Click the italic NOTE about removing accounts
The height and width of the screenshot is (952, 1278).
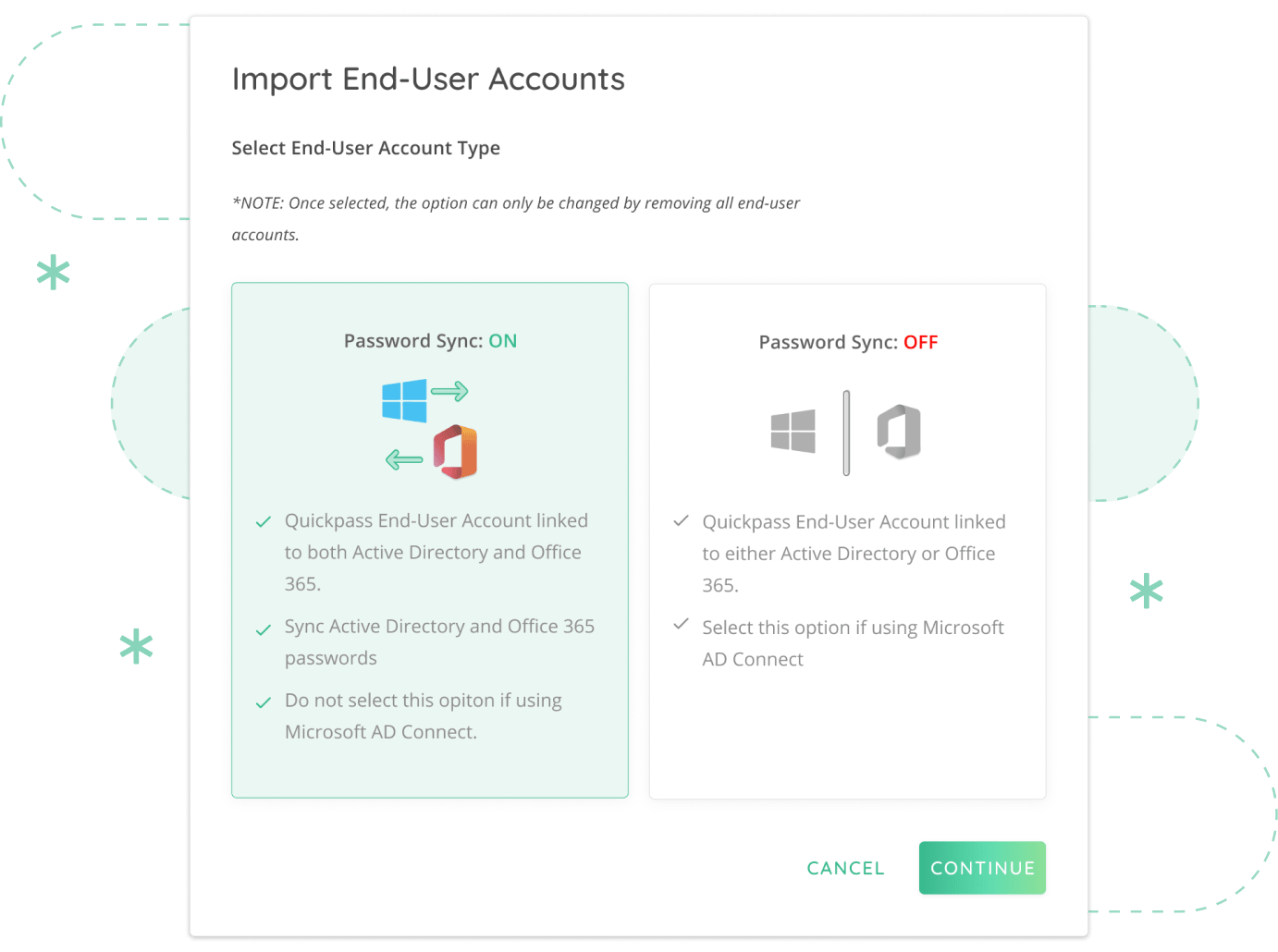[x=515, y=218]
